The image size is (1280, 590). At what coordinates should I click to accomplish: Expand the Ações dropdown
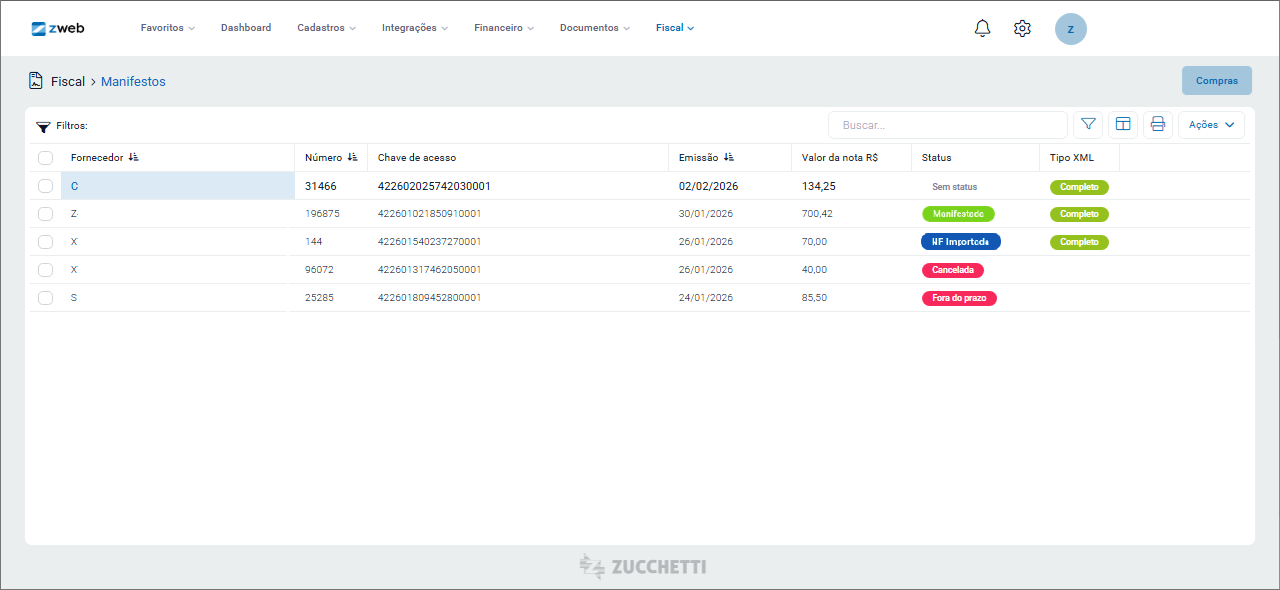pyautogui.click(x=1211, y=125)
